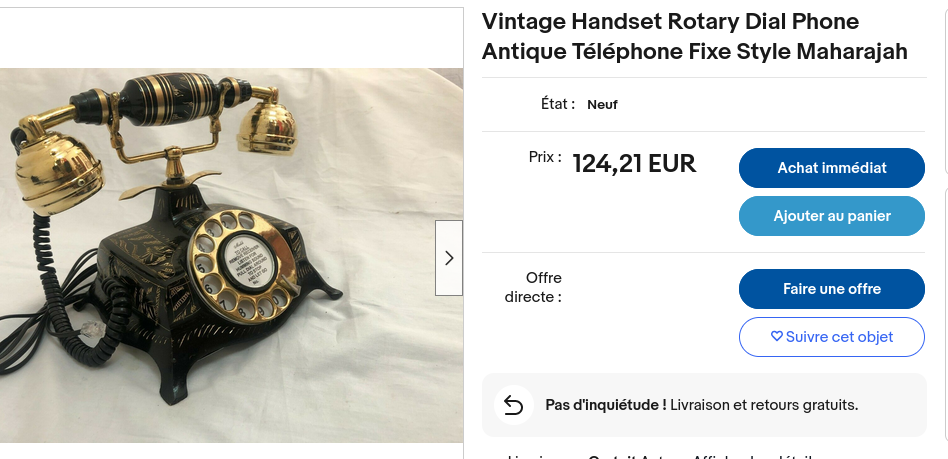Click the rotary dial in the photo

pyautogui.click(x=241, y=264)
